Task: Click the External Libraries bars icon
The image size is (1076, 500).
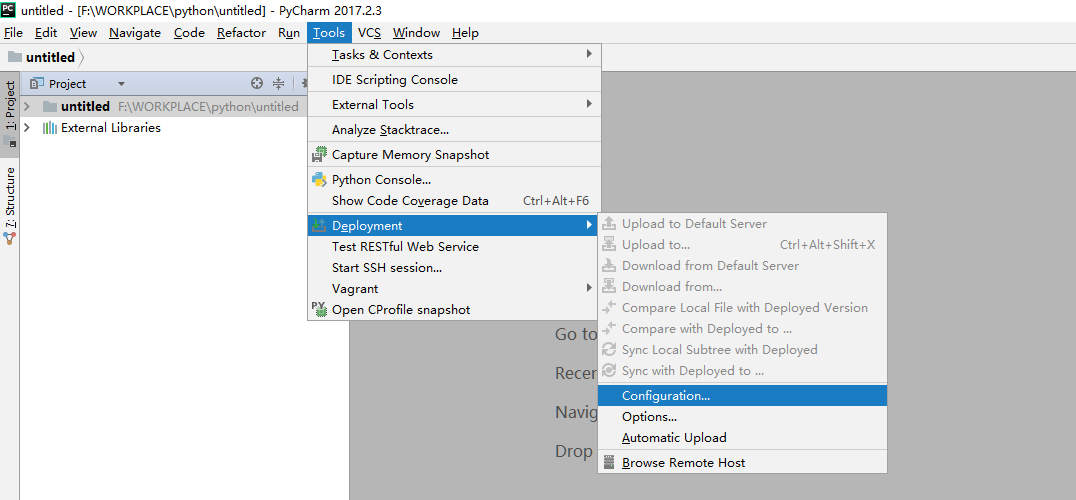Action: pyautogui.click(x=49, y=128)
